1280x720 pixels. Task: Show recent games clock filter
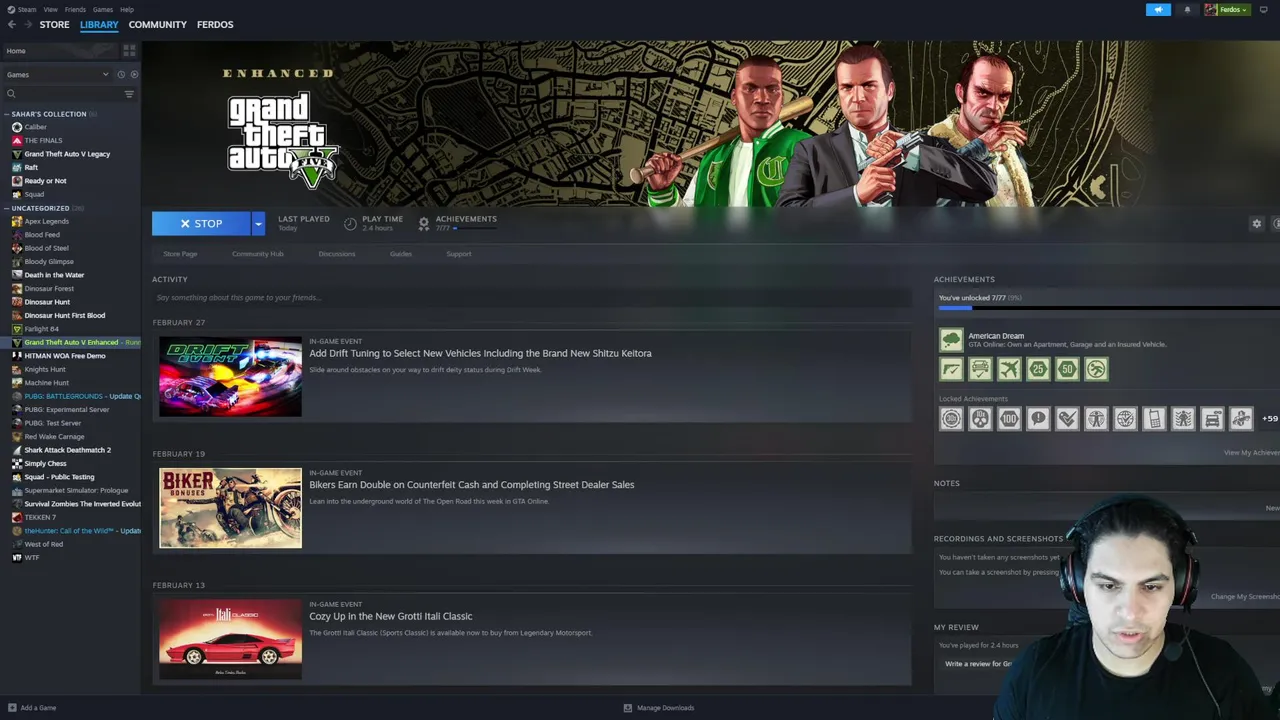pyautogui.click(x=121, y=75)
